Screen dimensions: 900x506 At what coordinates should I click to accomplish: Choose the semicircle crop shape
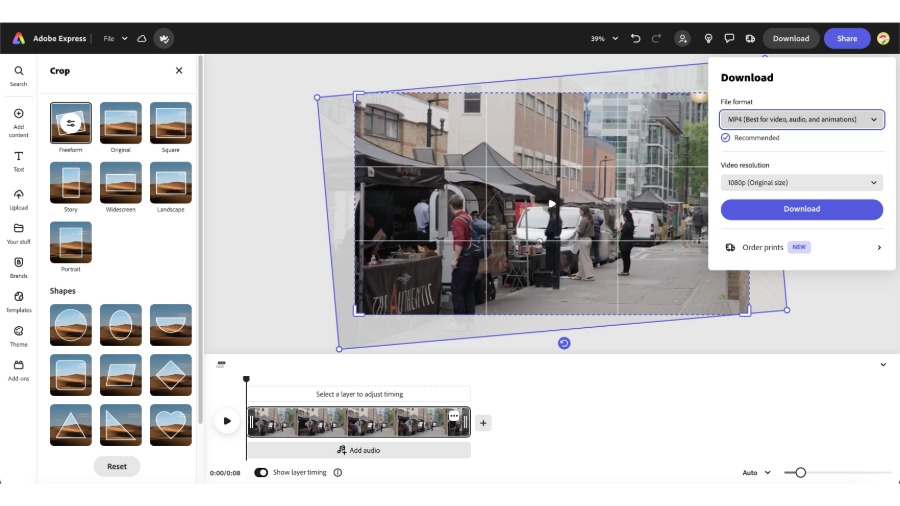[x=171, y=325]
